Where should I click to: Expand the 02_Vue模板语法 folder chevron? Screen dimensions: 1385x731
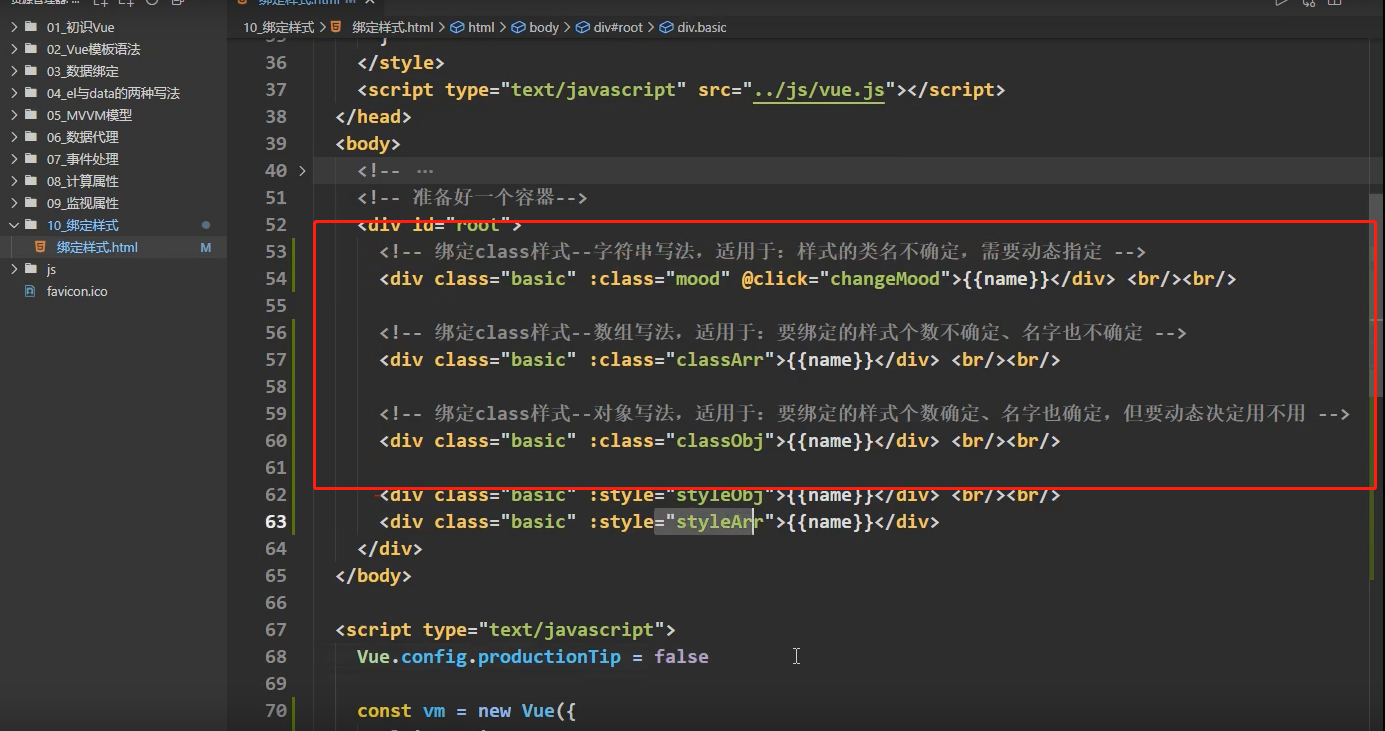tap(14, 49)
